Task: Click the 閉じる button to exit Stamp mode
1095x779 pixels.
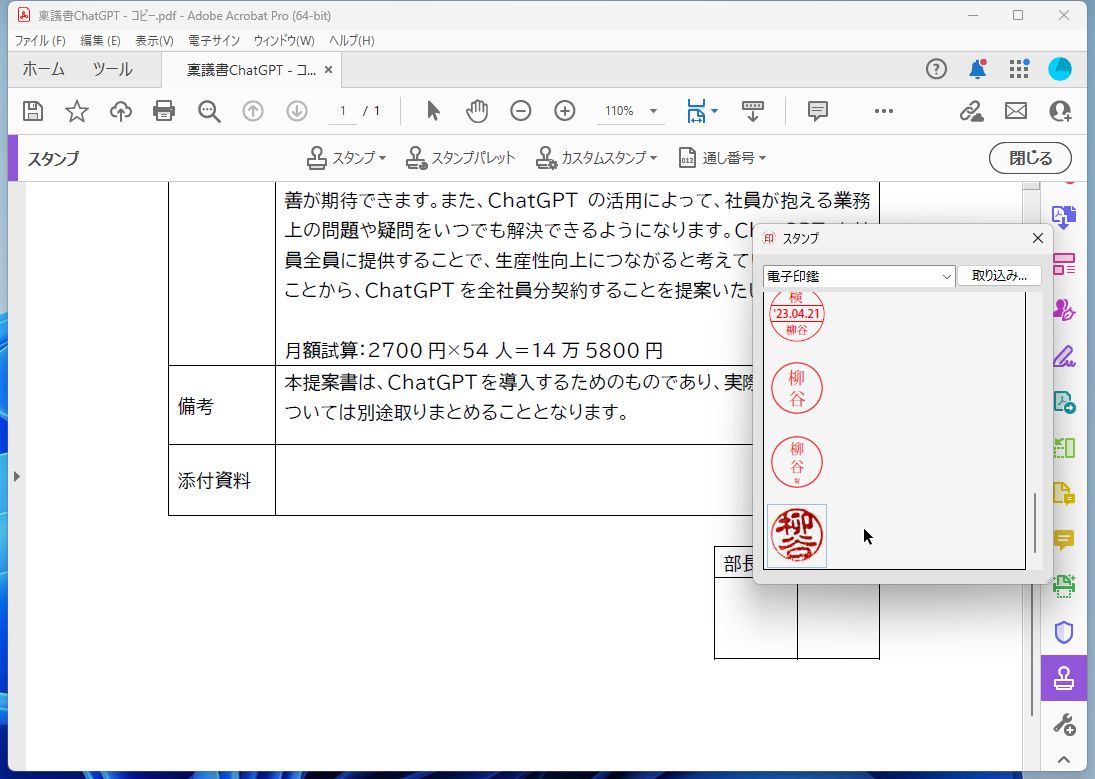Action: pyautogui.click(x=1029, y=158)
